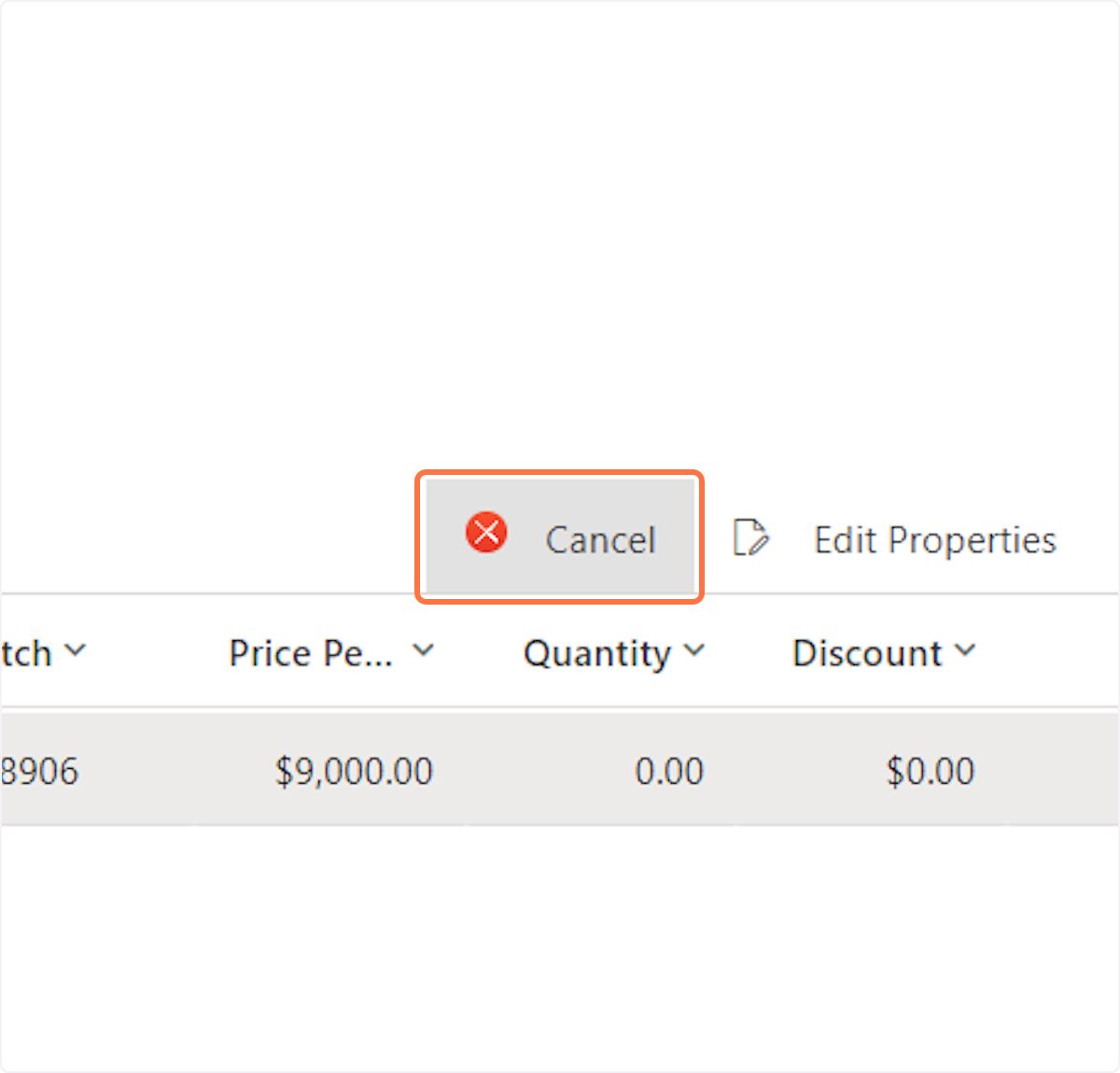The height and width of the screenshot is (1073, 1120).
Task: Sort by the Price Pe... column header
Action: tap(310, 653)
